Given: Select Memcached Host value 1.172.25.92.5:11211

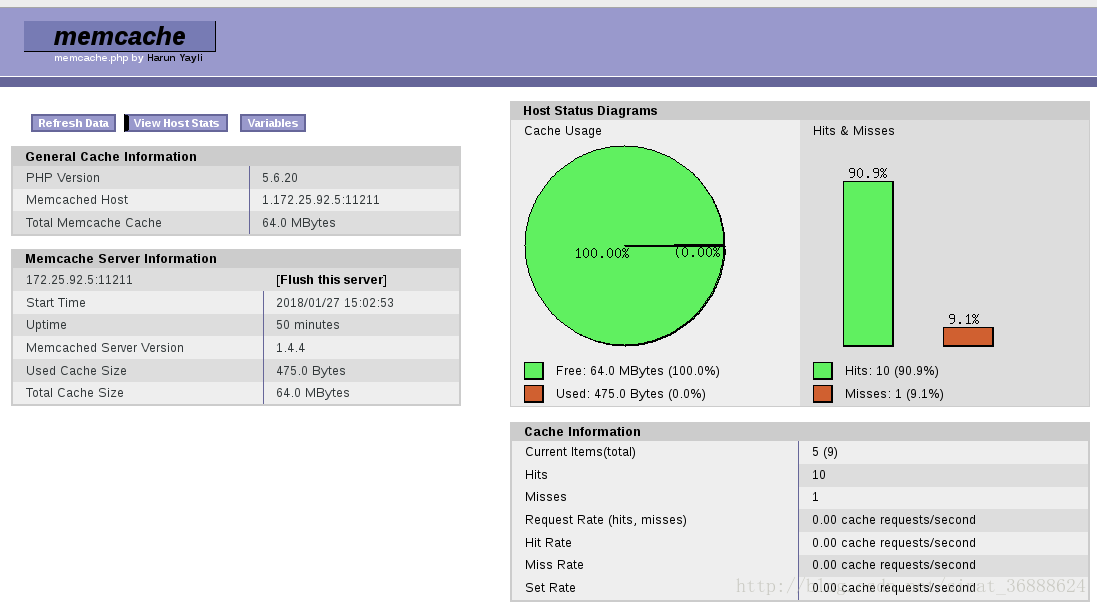Looking at the screenshot, I should [320, 200].
